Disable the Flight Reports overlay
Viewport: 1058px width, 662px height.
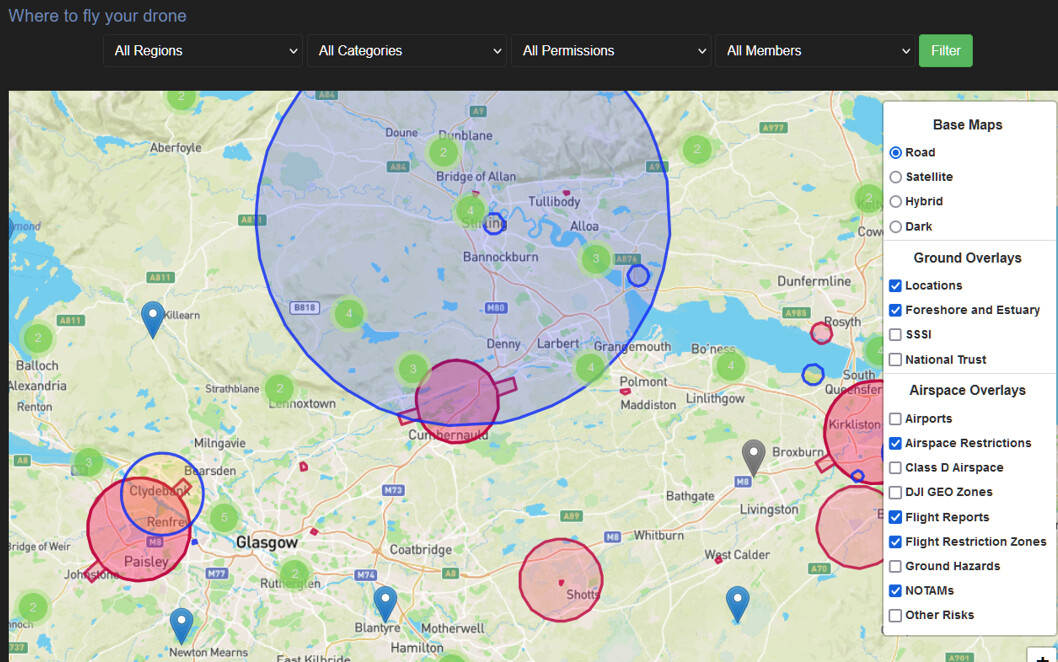click(x=895, y=517)
